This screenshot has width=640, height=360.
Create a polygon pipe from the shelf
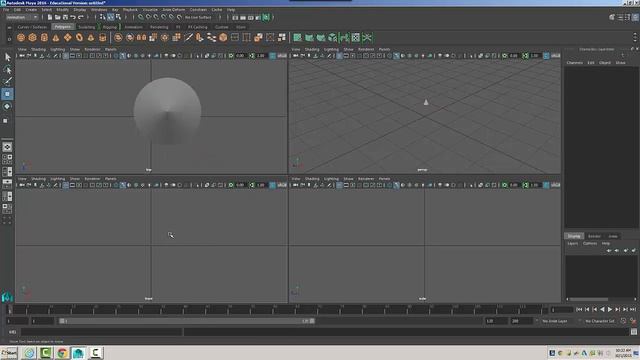(x=102, y=38)
